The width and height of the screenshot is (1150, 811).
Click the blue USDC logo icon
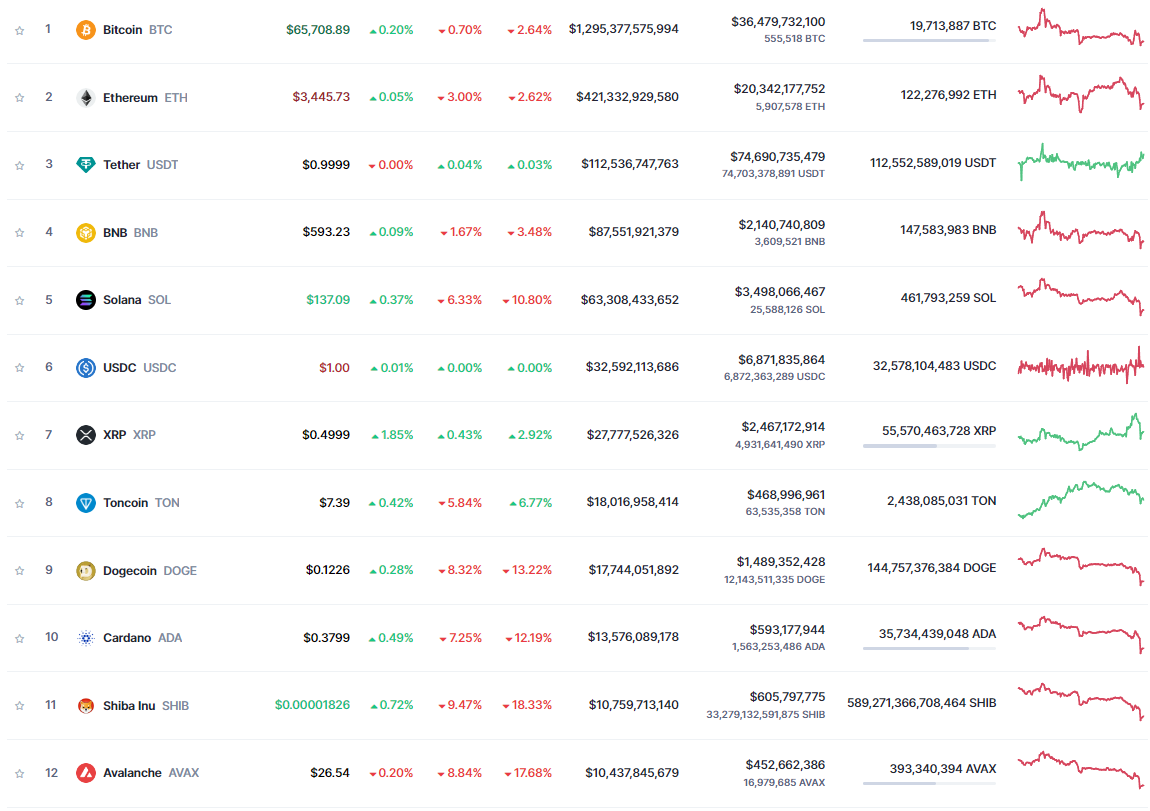point(86,367)
